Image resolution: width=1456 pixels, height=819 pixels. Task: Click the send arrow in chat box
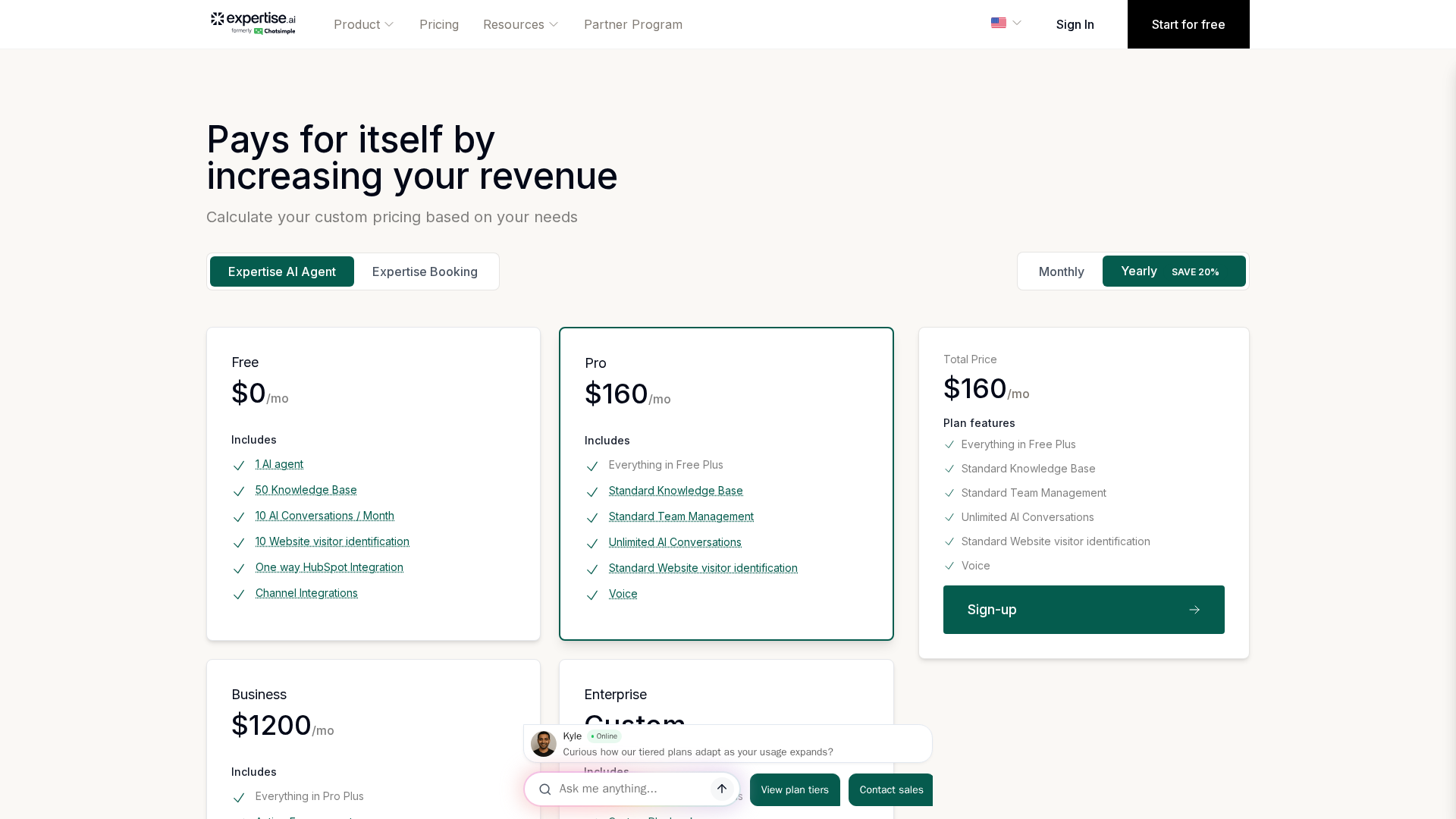pyautogui.click(x=721, y=789)
